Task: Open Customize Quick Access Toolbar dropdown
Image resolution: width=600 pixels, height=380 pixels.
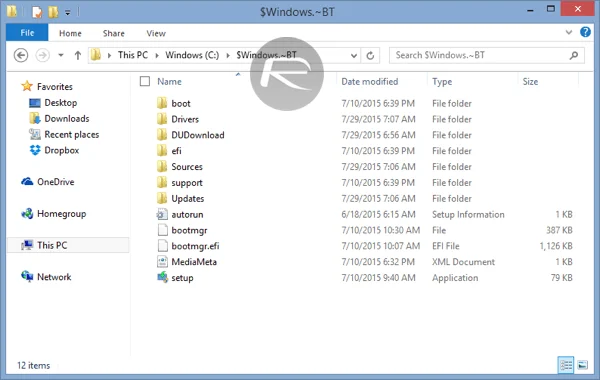Action: [x=68, y=13]
